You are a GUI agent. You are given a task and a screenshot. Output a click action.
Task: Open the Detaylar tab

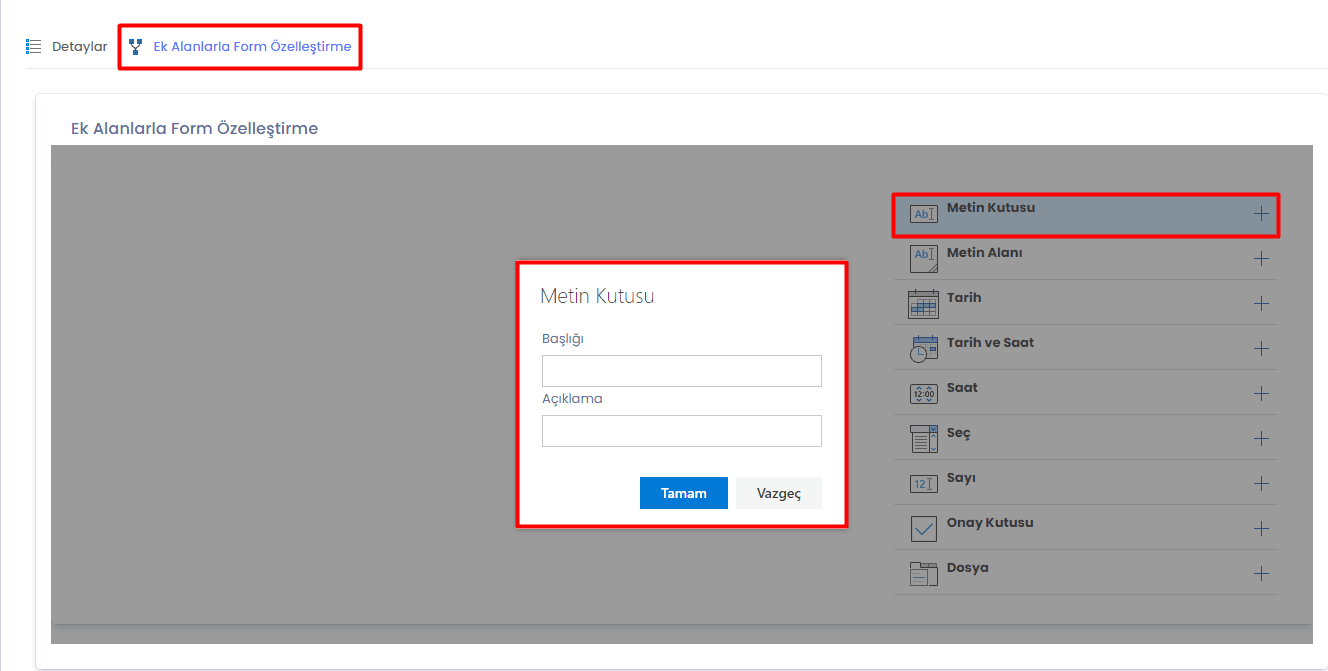tap(67, 46)
